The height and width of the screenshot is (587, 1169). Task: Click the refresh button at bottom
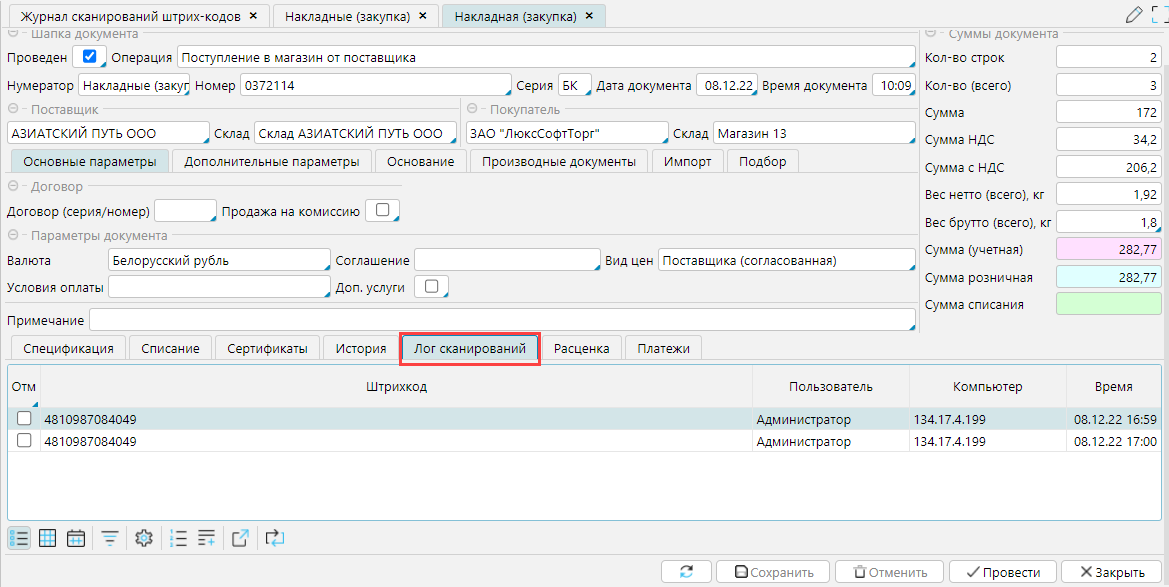[x=686, y=572]
